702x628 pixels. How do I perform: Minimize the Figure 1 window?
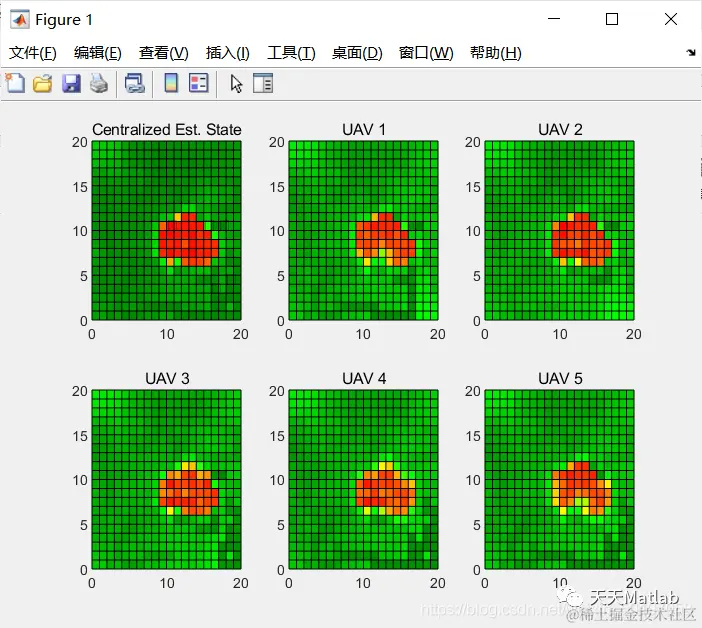tap(554, 19)
